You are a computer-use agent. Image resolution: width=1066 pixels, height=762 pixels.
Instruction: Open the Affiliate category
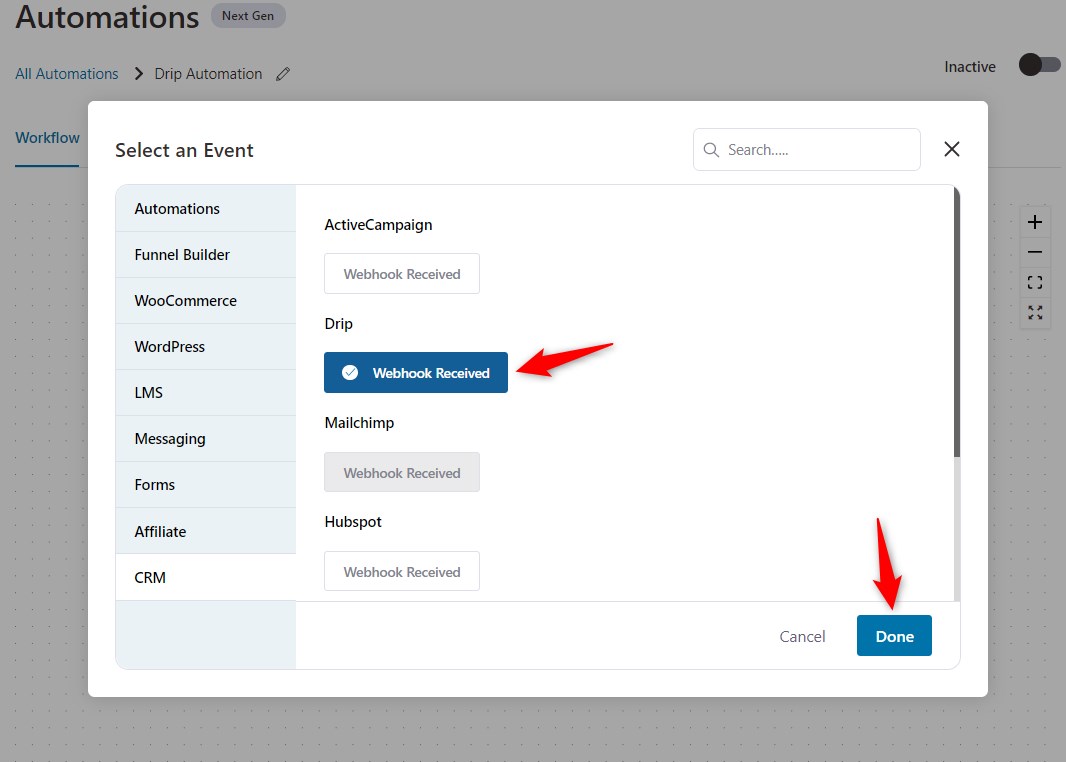(x=206, y=532)
